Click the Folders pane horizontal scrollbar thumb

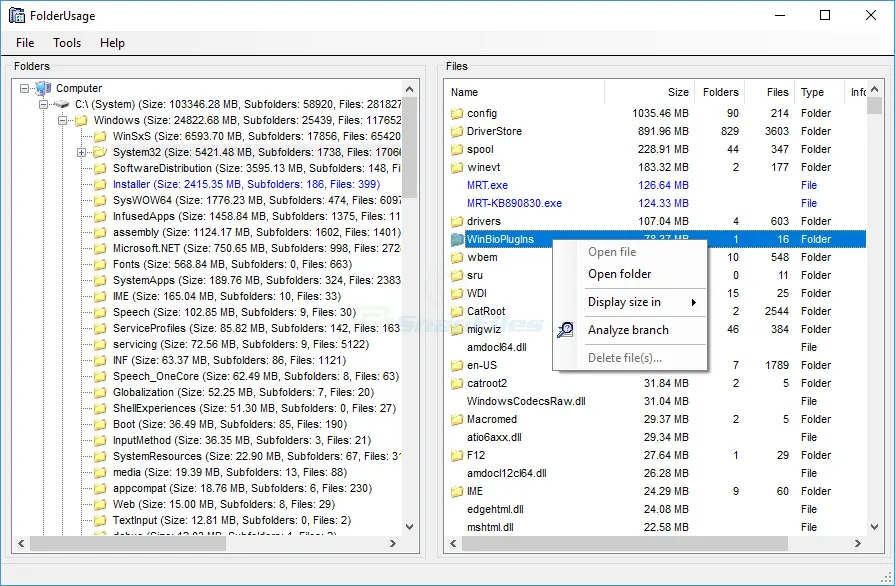(127, 544)
